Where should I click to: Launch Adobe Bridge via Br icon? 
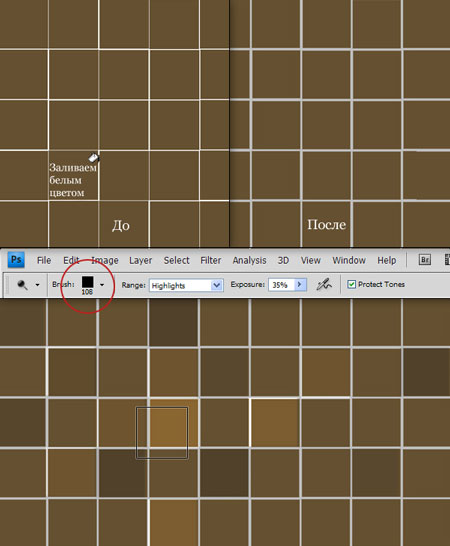[425, 260]
